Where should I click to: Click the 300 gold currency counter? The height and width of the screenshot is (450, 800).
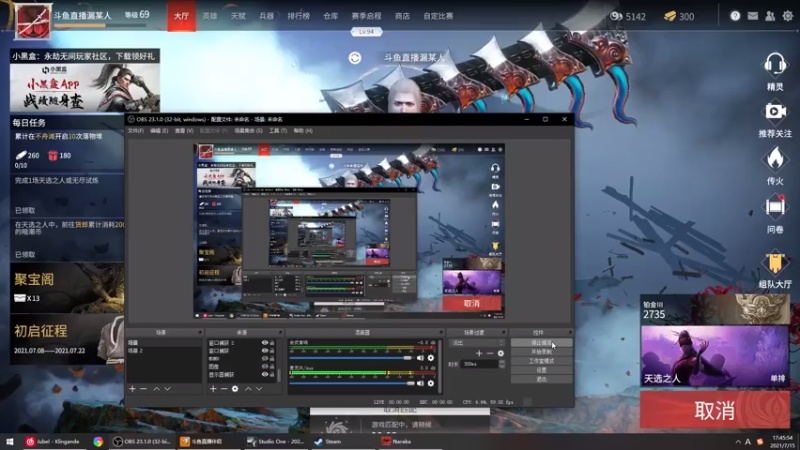tap(679, 16)
